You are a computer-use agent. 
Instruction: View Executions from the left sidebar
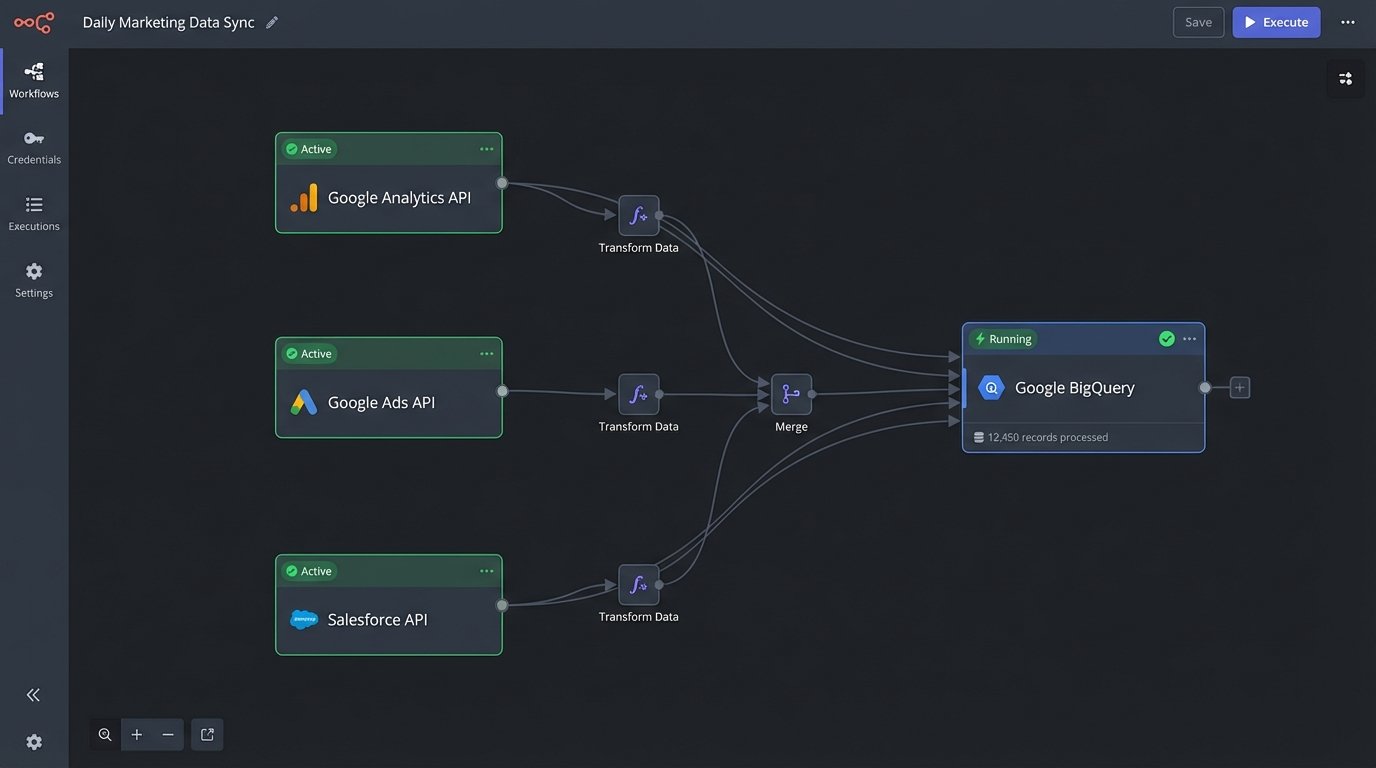coord(33,213)
